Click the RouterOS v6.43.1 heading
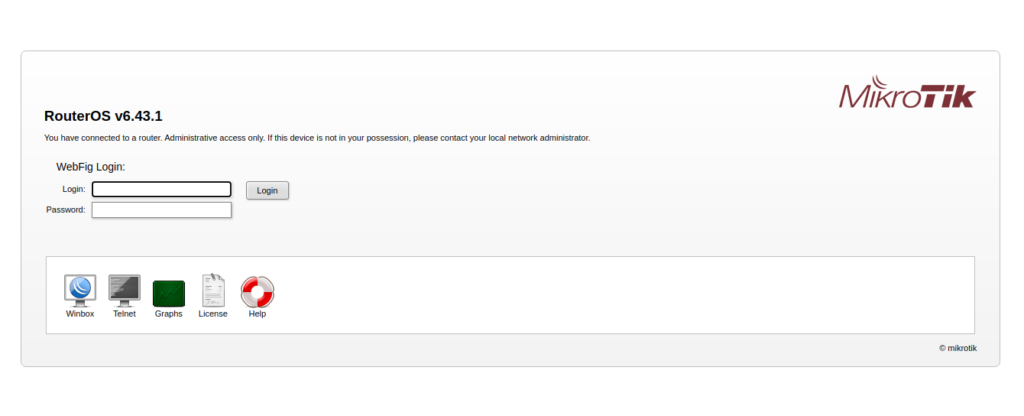The image size is (1024, 416). 103,116
